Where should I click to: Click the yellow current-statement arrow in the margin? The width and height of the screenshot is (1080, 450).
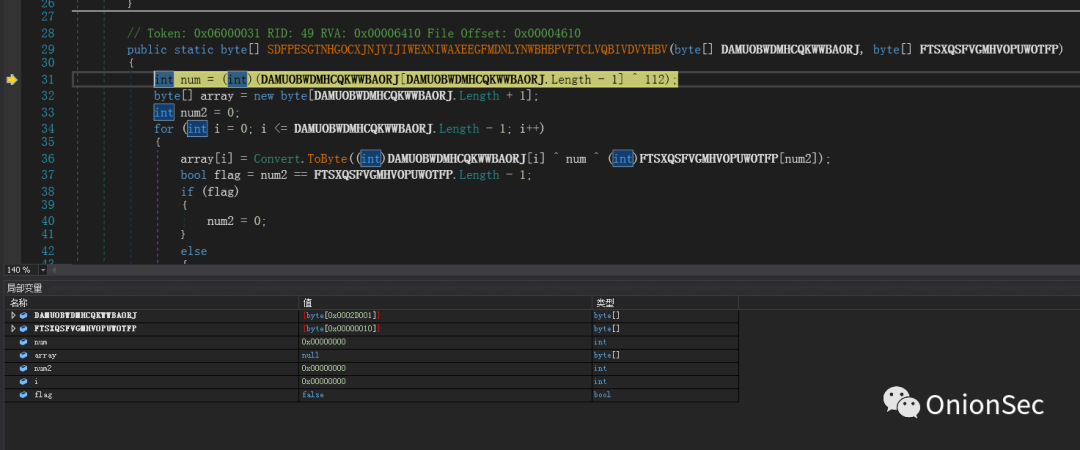(12, 80)
